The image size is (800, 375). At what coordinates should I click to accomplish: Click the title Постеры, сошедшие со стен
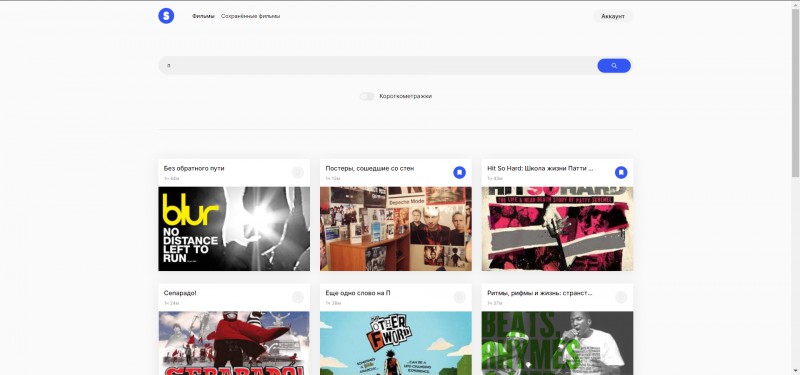[x=370, y=168]
